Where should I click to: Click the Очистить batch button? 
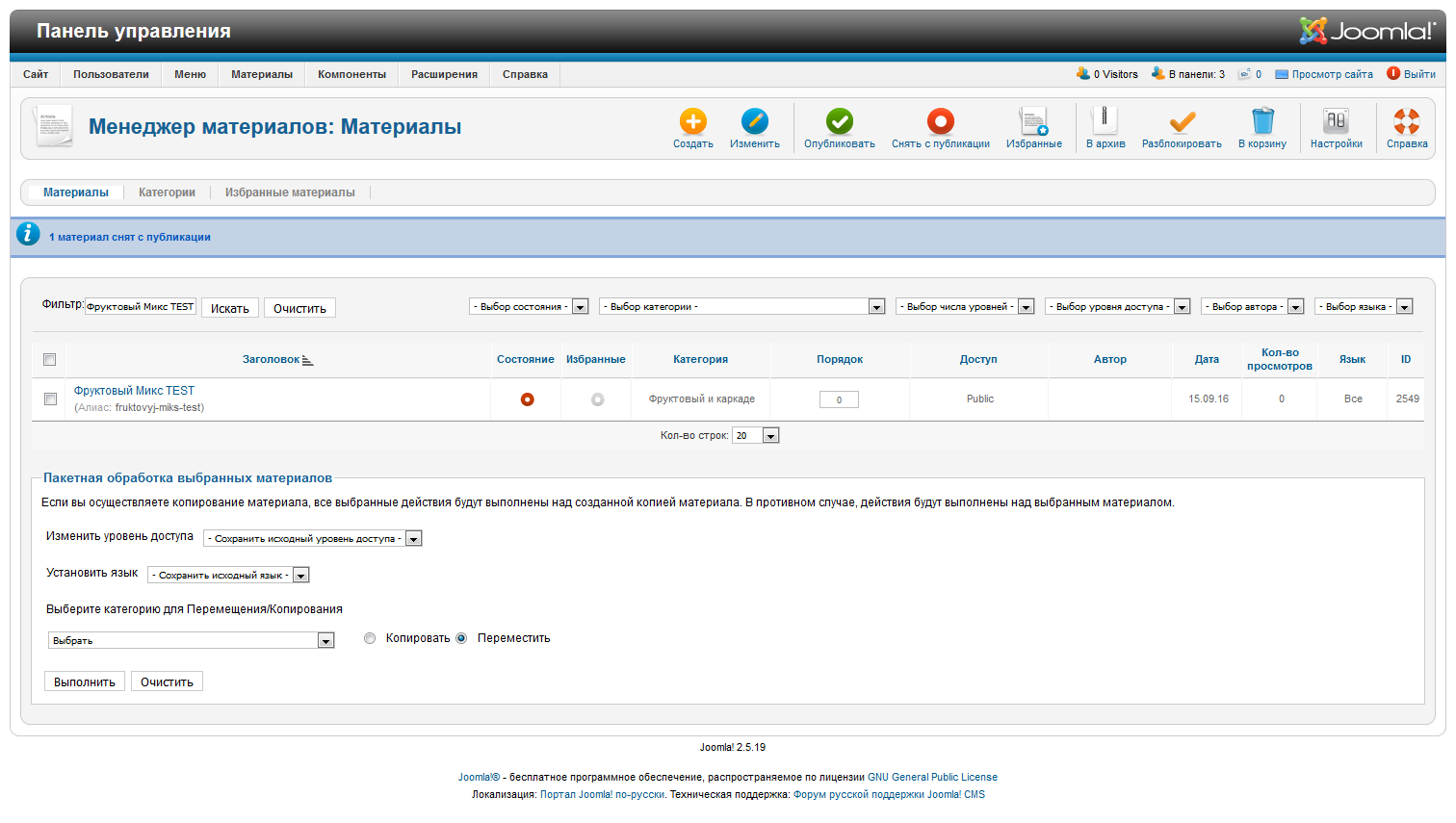[167, 682]
